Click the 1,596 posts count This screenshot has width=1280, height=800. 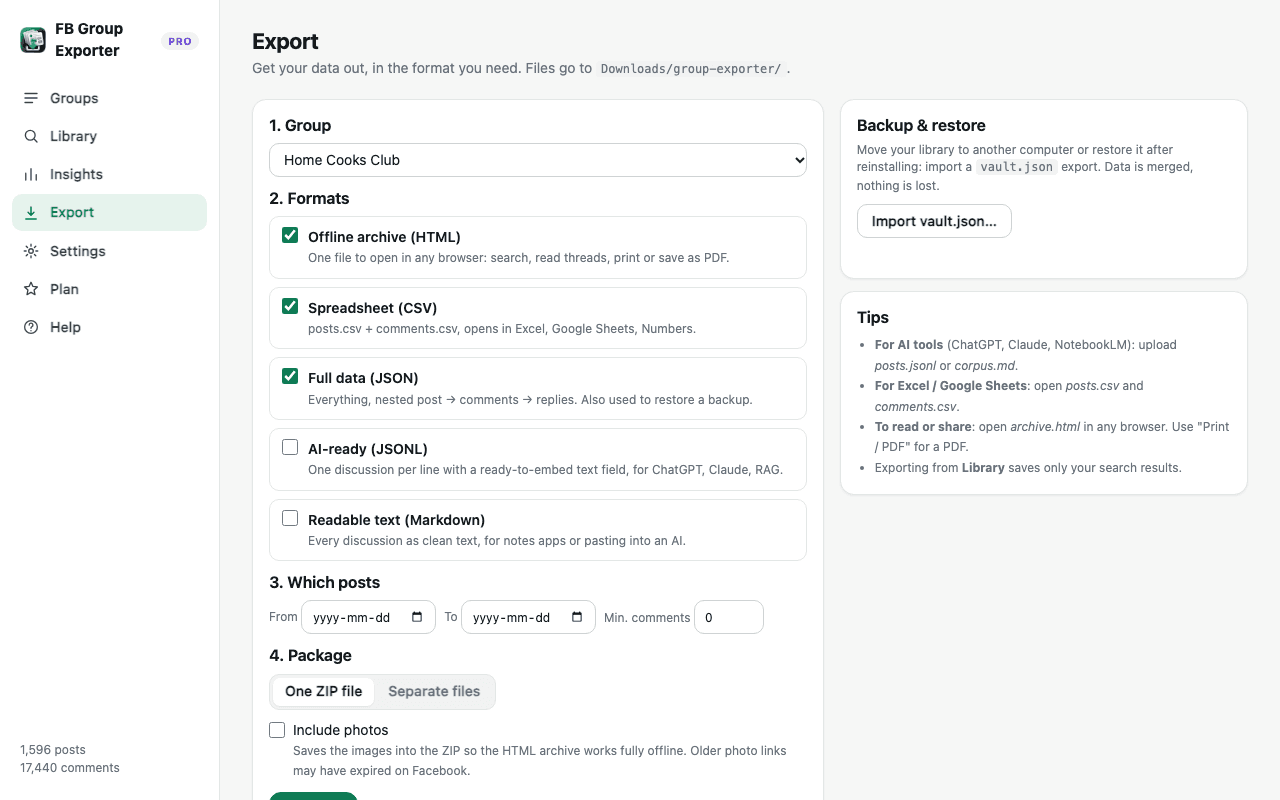(53, 749)
